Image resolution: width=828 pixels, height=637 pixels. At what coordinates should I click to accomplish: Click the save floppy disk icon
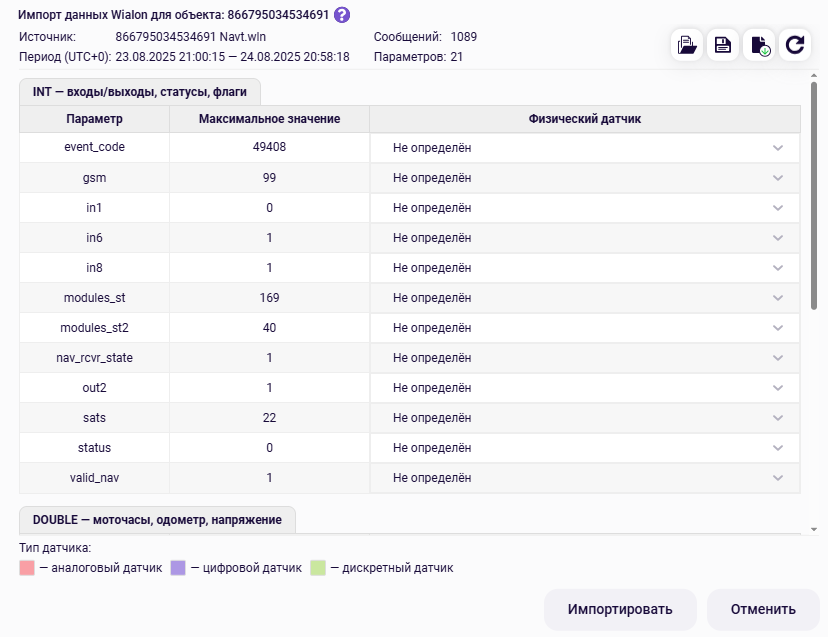(x=723, y=45)
